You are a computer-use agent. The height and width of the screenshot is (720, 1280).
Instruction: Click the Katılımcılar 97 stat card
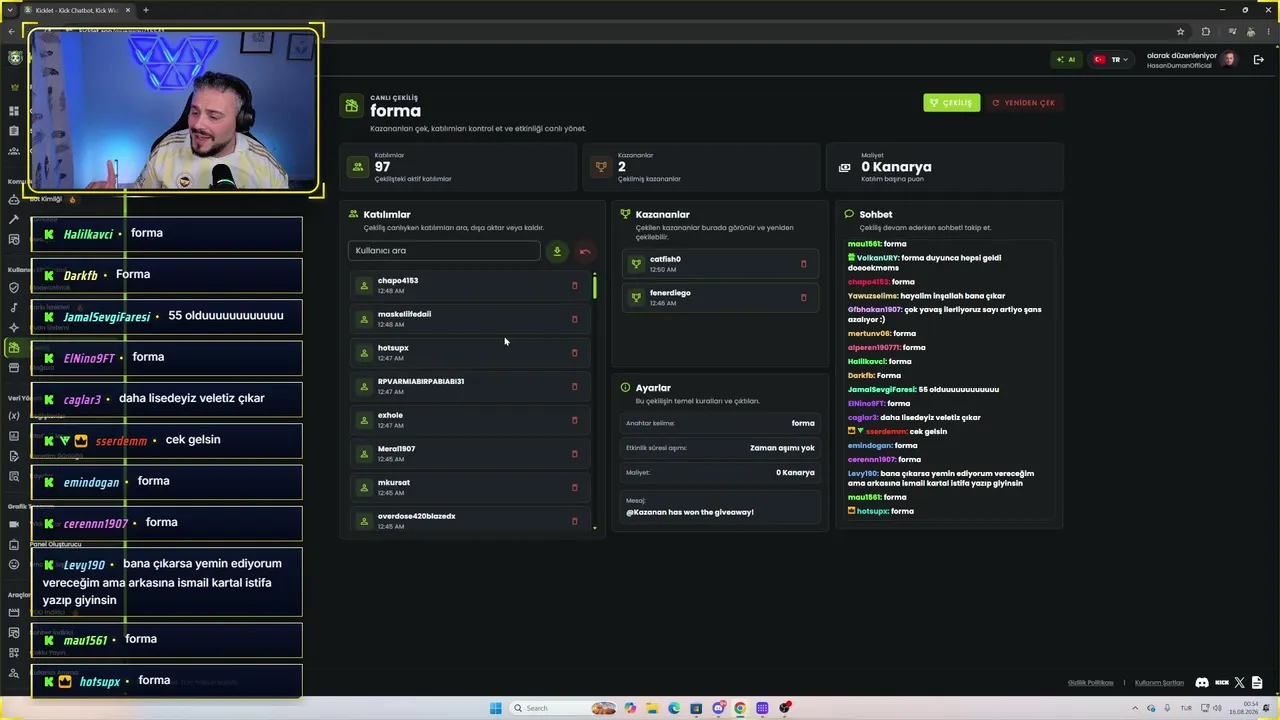(459, 167)
